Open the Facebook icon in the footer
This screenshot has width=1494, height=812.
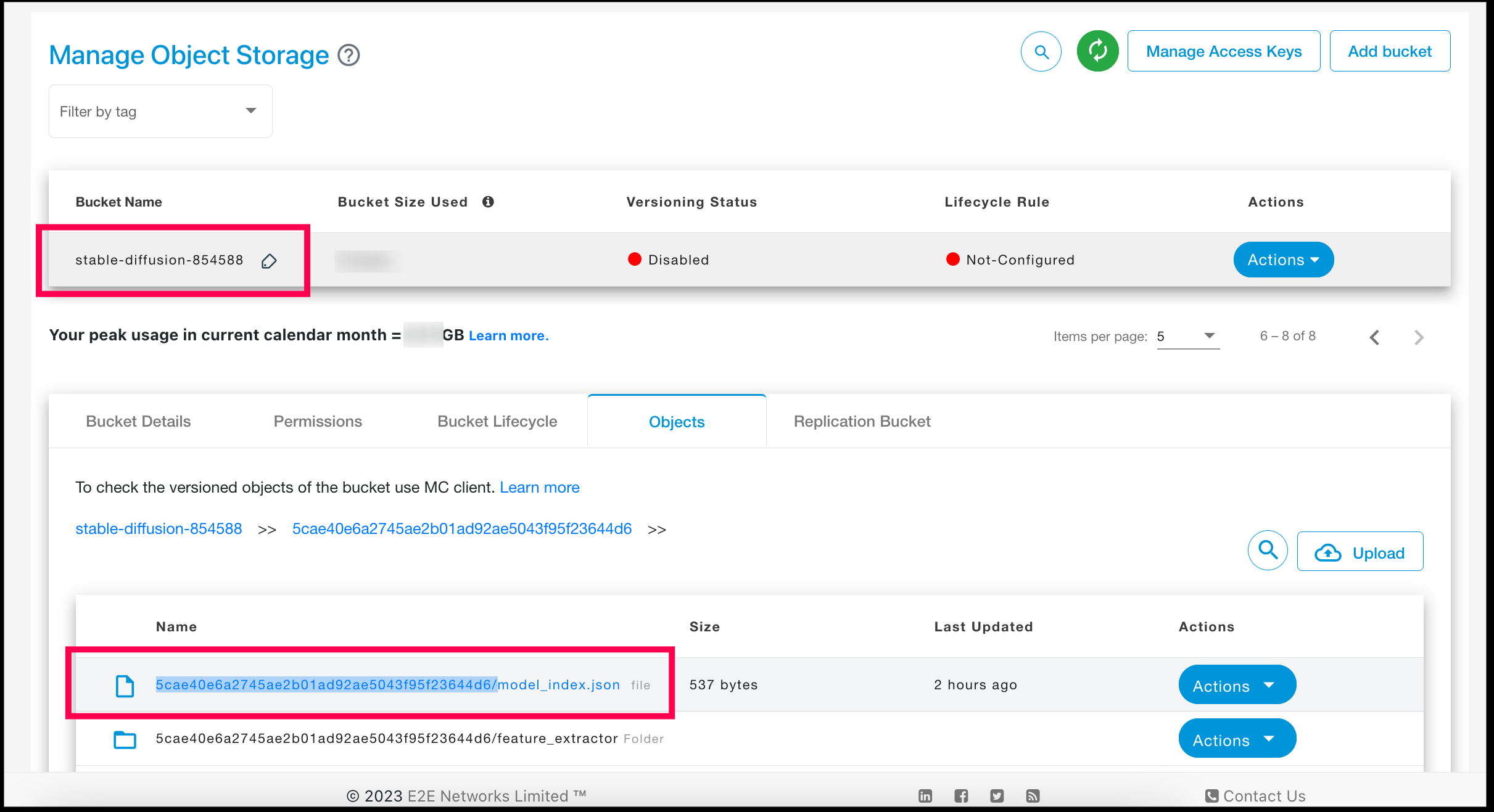[x=961, y=796]
